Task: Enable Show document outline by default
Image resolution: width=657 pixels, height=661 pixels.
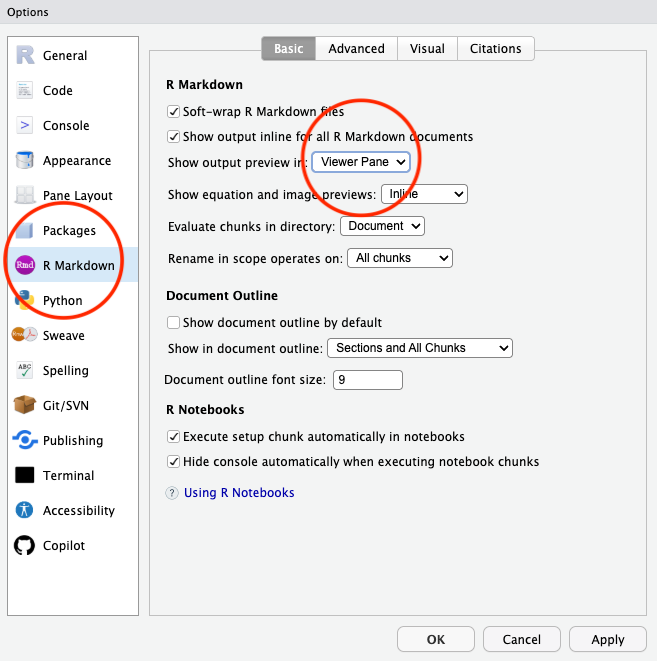Action: pyautogui.click(x=174, y=323)
